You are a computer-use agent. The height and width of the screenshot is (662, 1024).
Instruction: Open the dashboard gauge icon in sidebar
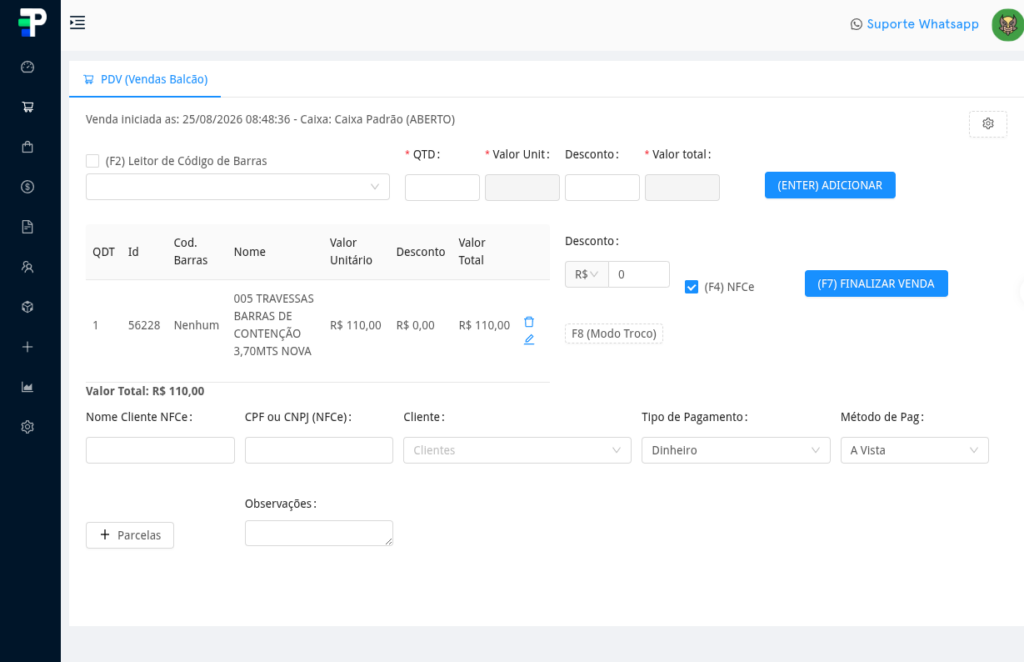tap(27, 67)
